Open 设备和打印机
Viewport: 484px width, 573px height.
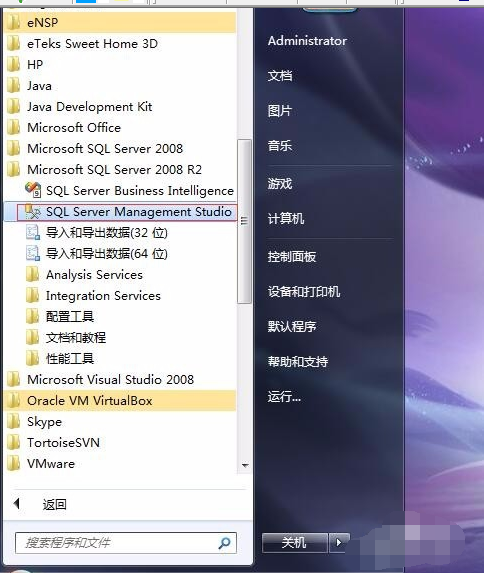pyautogui.click(x=304, y=292)
